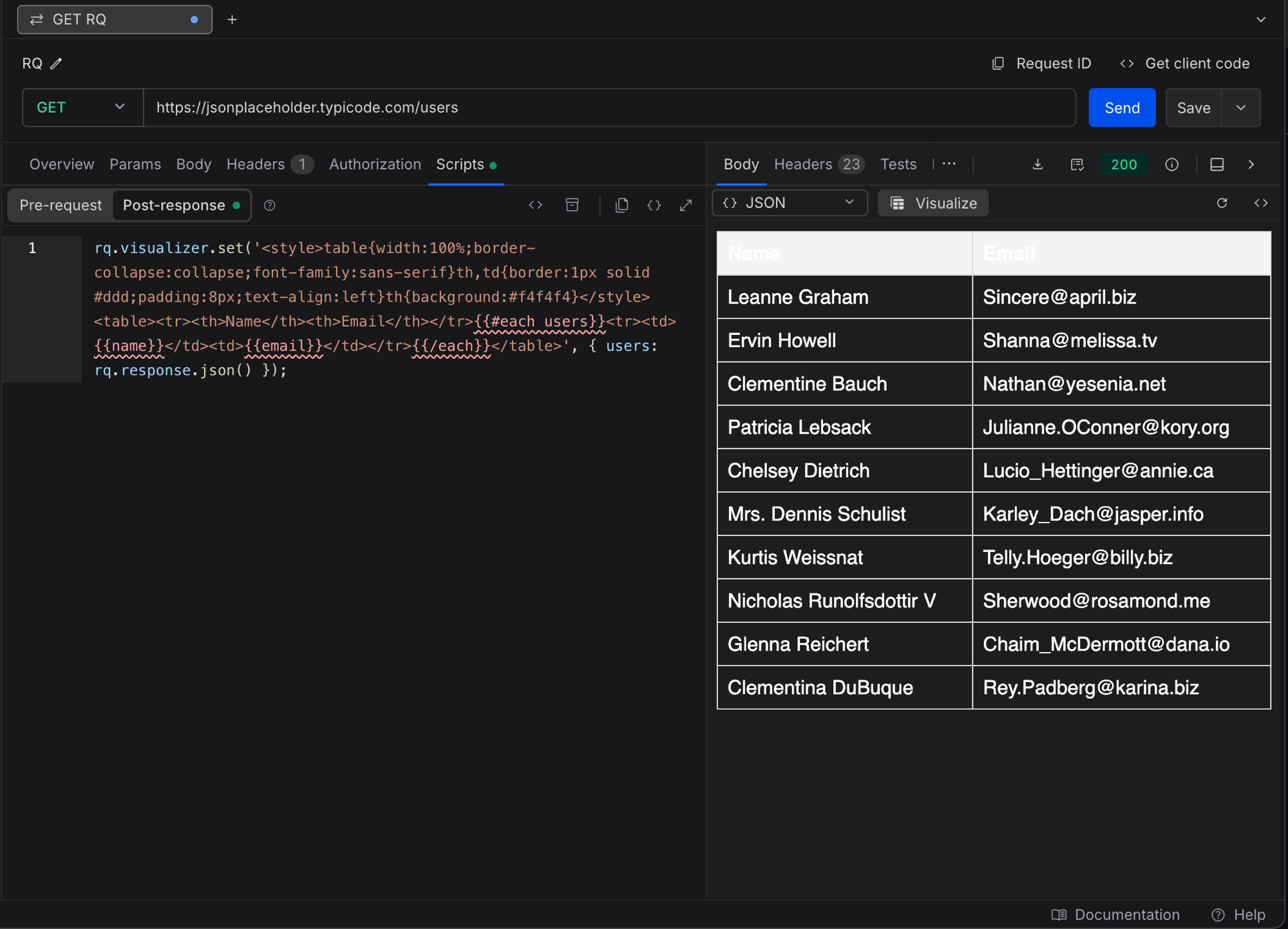Click the Visualize button
Viewport: 1288px width, 929px height.
click(x=933, y=204)
